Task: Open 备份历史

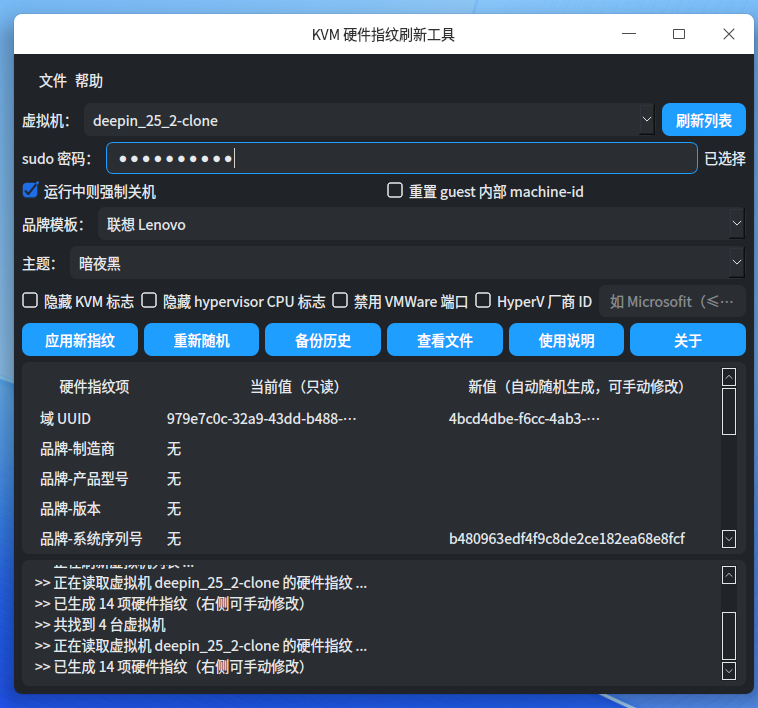Action: tap(323, 340)
